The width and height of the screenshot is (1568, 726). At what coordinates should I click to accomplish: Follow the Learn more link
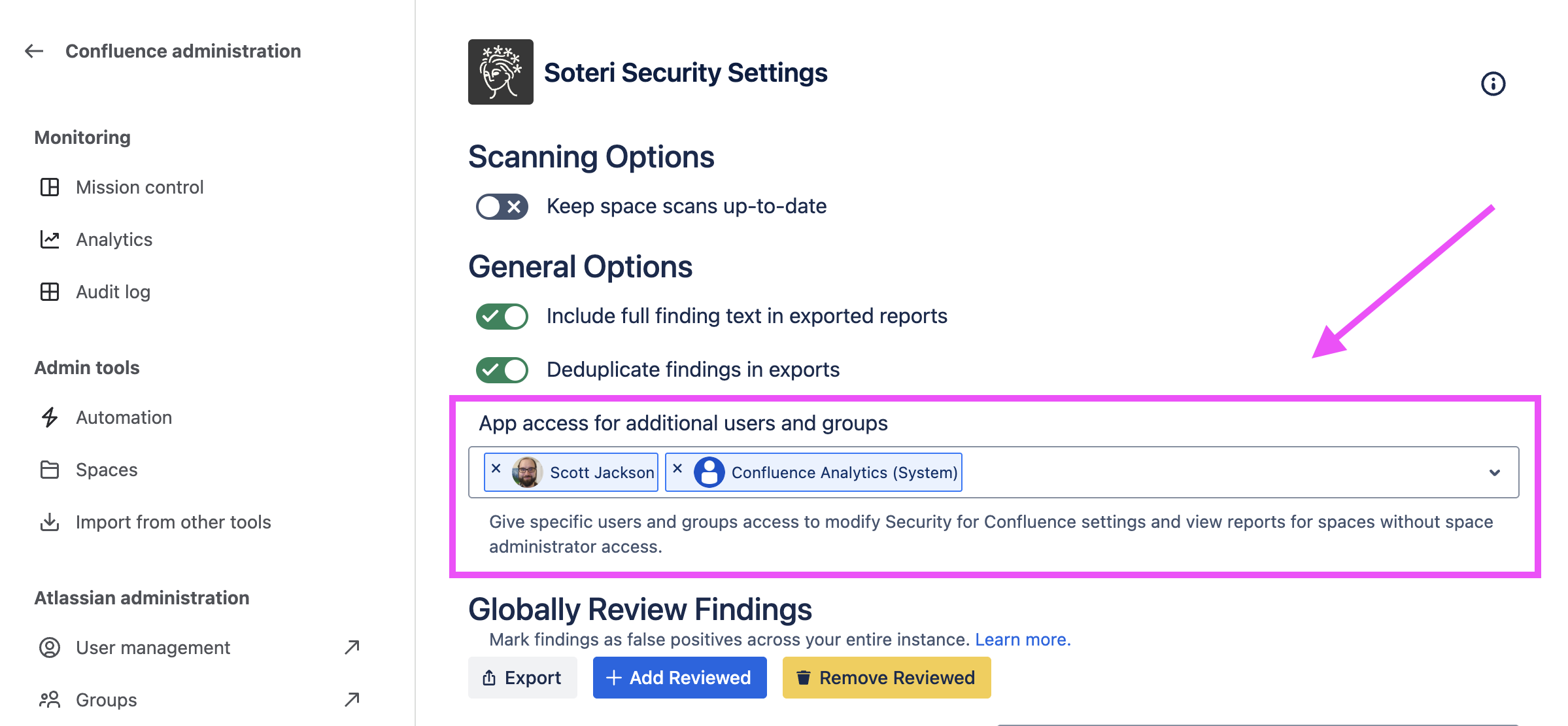coord(1023,640)
